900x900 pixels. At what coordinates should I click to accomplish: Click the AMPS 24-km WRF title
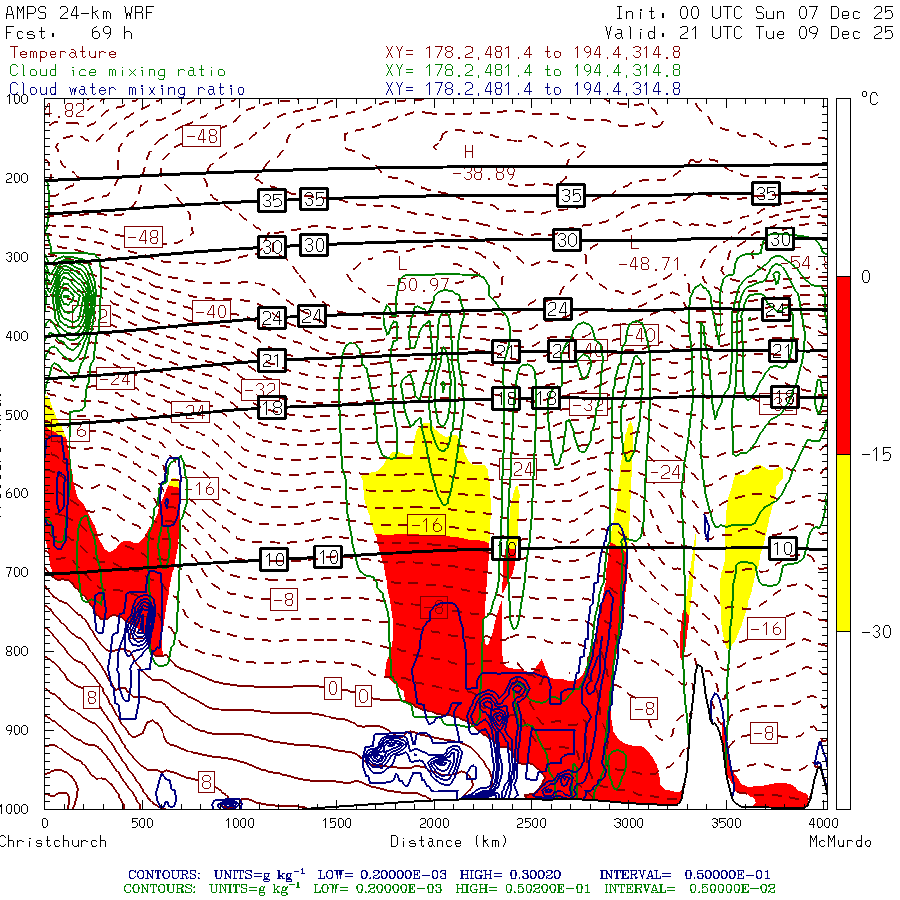75,14
